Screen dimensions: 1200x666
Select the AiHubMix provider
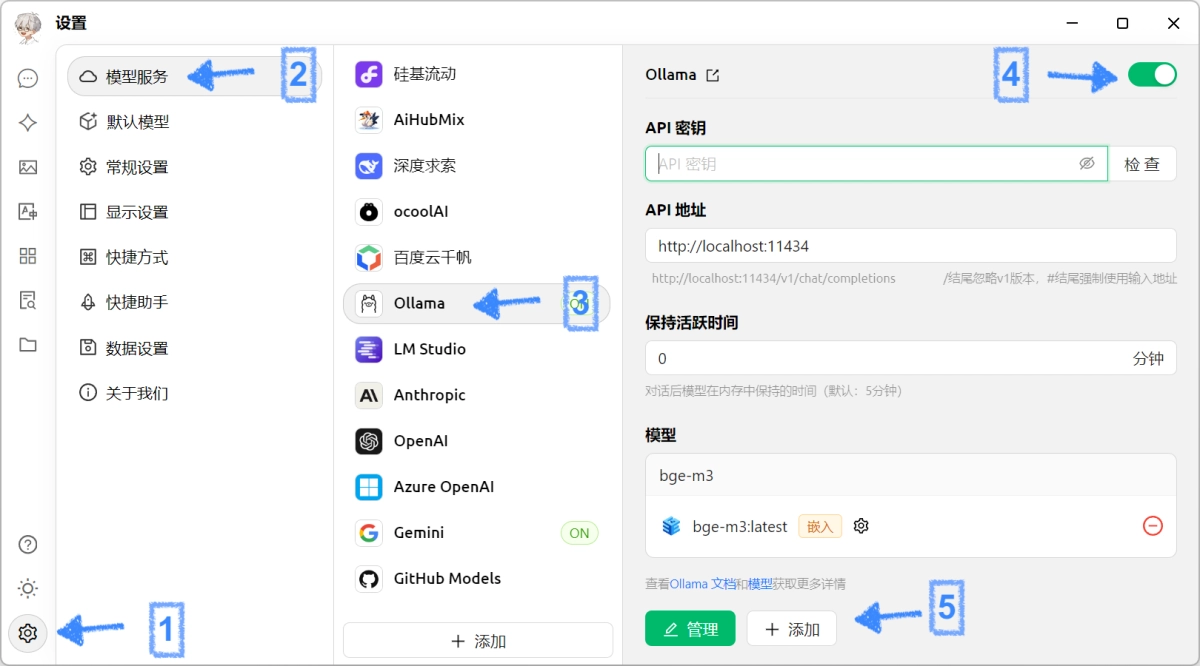(x=477, y=120)
